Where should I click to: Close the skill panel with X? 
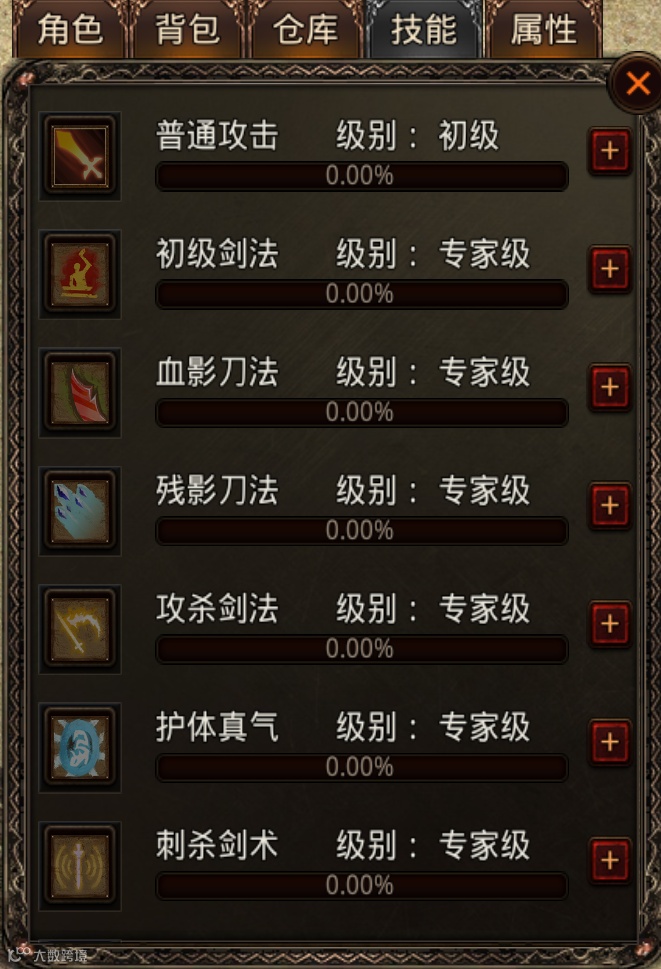pyautogui.click(x=636, y=83)
